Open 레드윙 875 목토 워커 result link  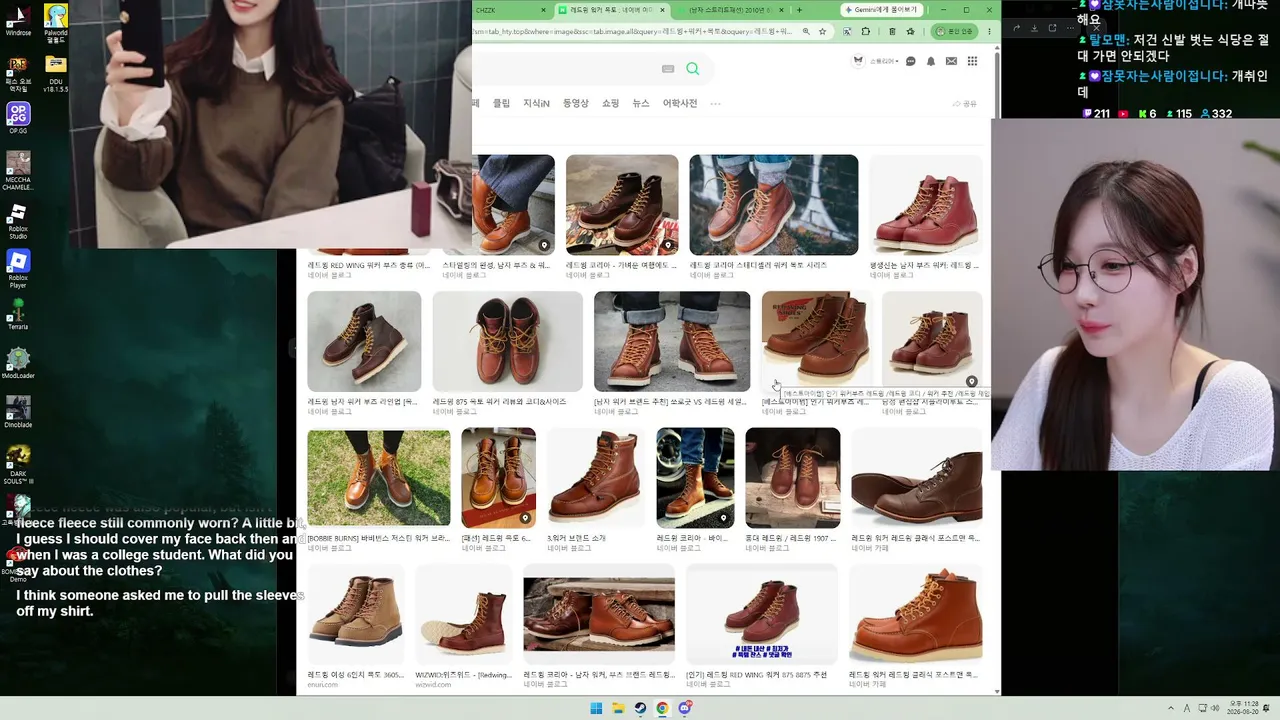499,401
